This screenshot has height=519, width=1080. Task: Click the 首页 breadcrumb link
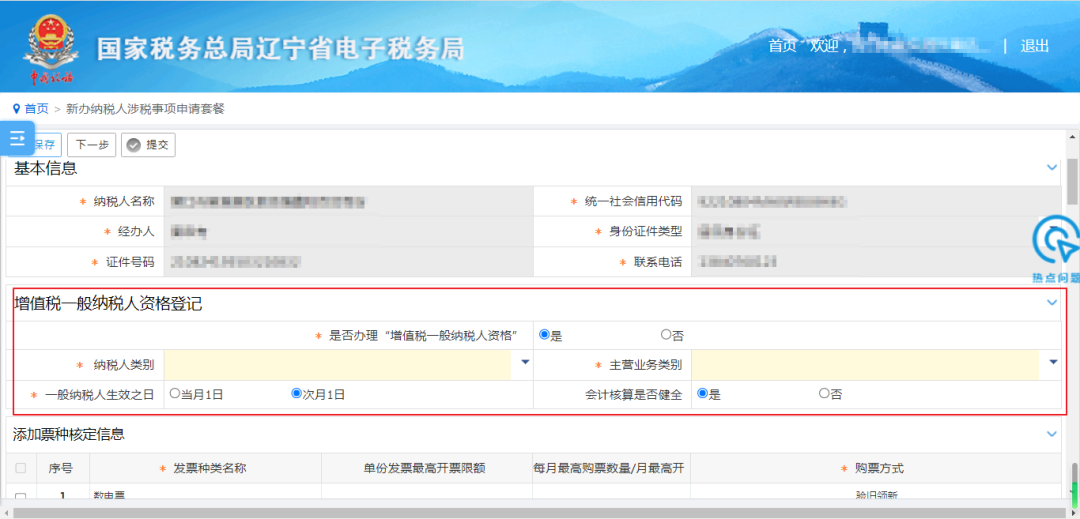pyautogui.click(x=37, y=109)
